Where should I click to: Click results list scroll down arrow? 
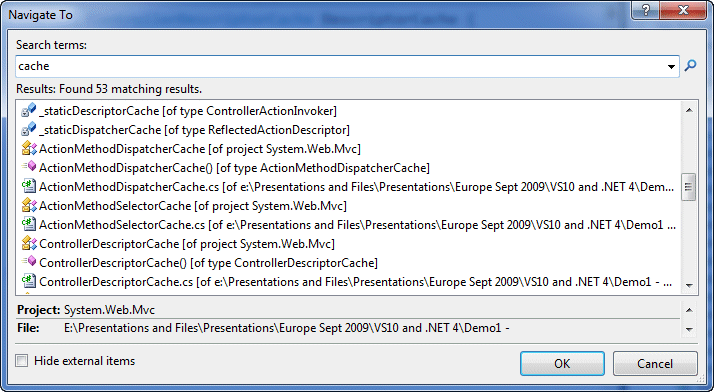tap(689, 286)
